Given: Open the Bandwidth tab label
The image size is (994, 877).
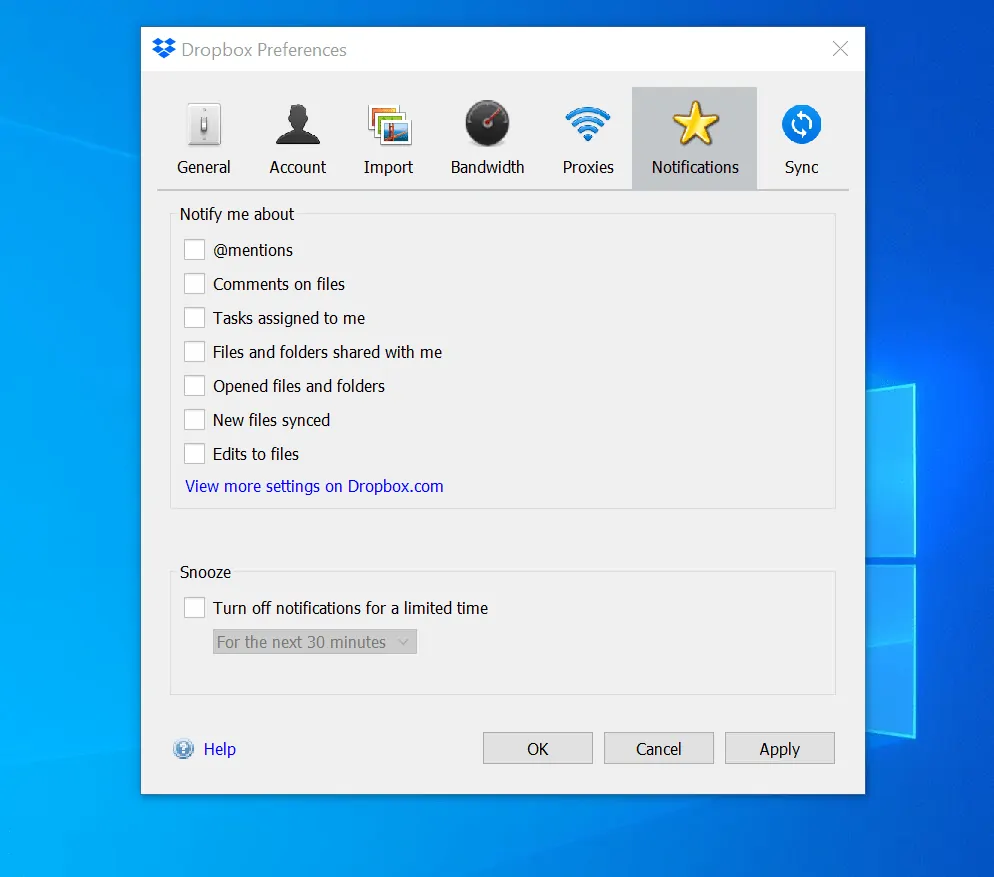Looking at the screenshot, I should 487,167.
